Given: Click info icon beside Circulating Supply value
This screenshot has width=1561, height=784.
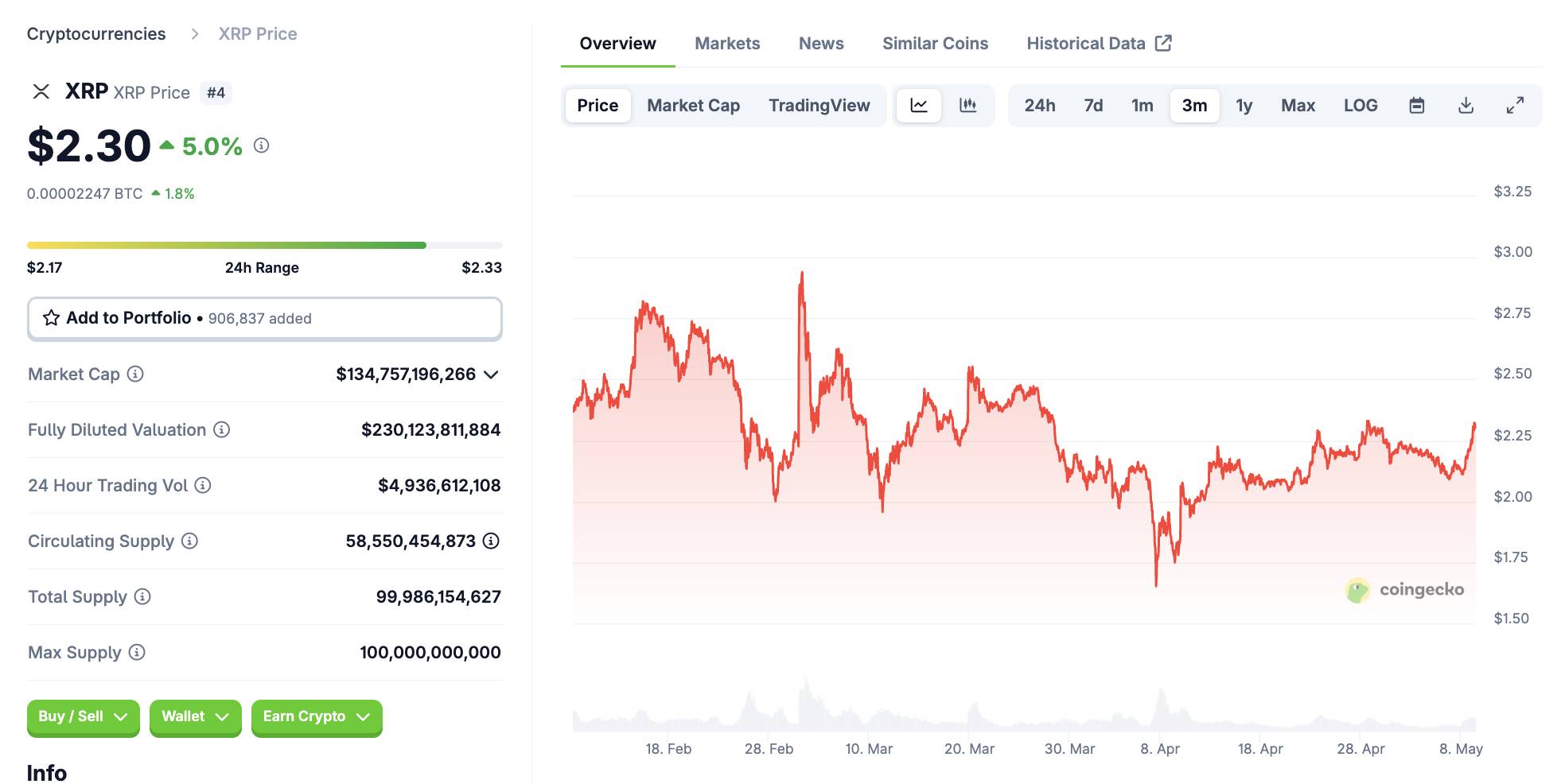Looking at the screenshot, I should coord(492,541).
